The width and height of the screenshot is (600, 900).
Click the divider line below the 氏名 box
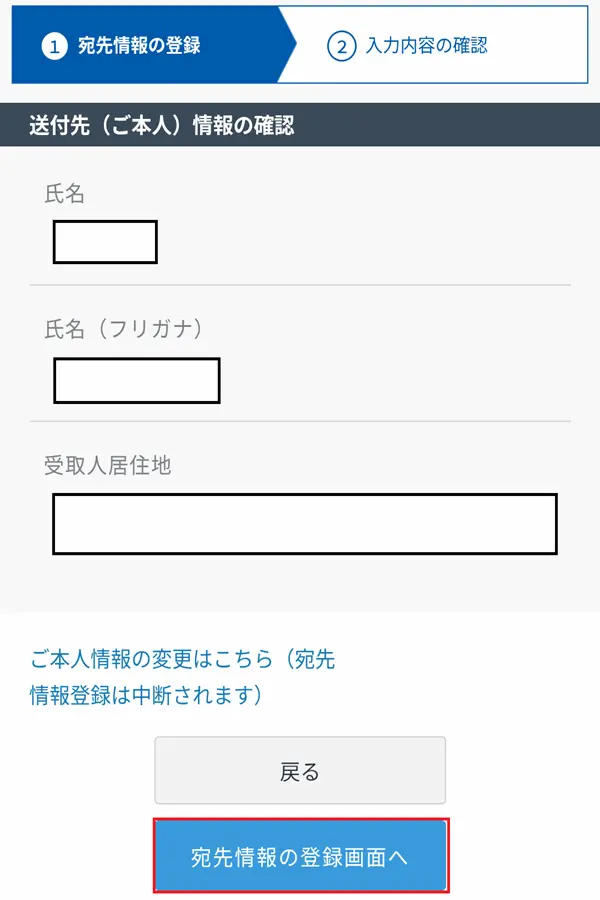pos(300,285)
